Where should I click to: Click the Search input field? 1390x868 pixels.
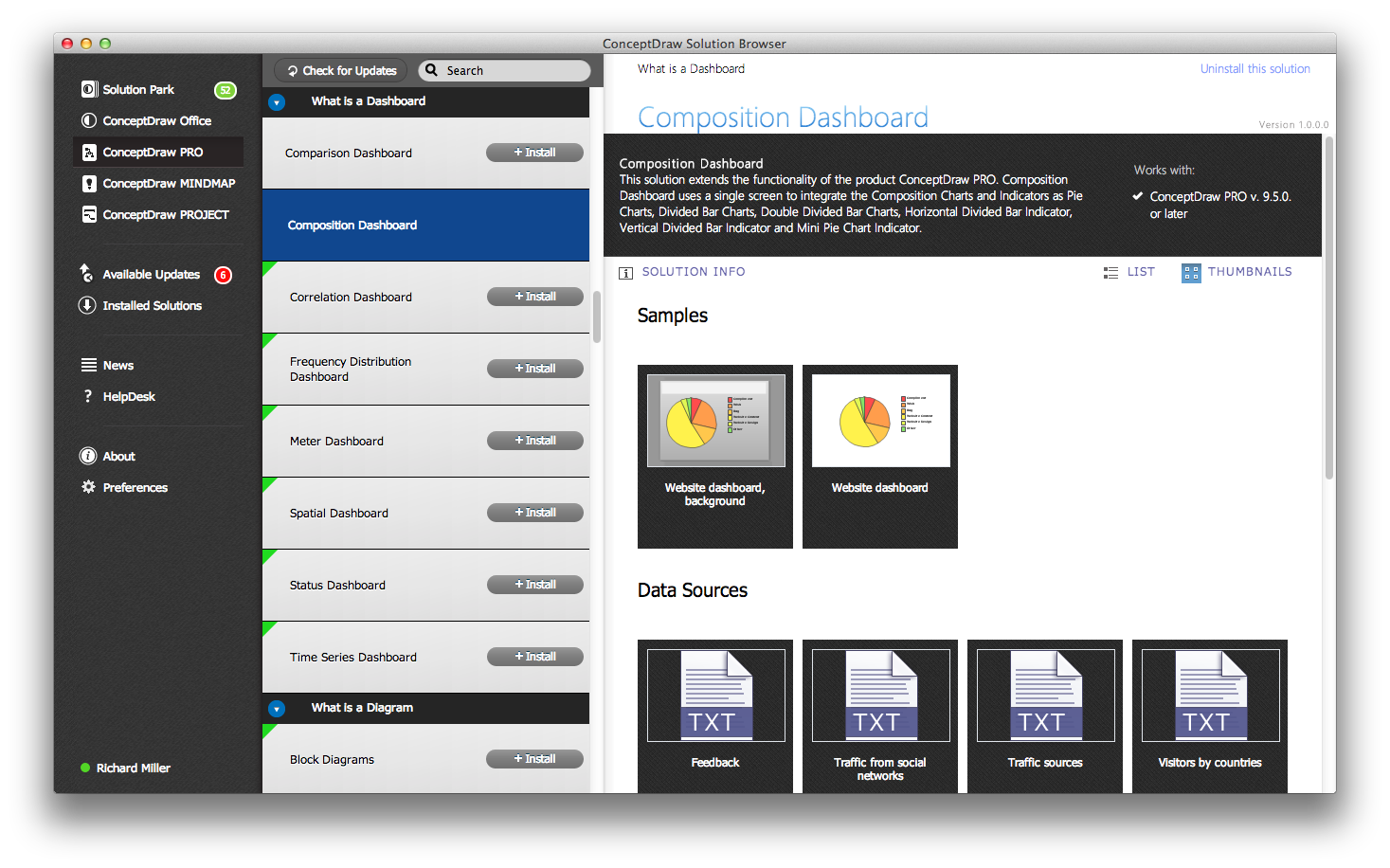(x=504, y=70)
